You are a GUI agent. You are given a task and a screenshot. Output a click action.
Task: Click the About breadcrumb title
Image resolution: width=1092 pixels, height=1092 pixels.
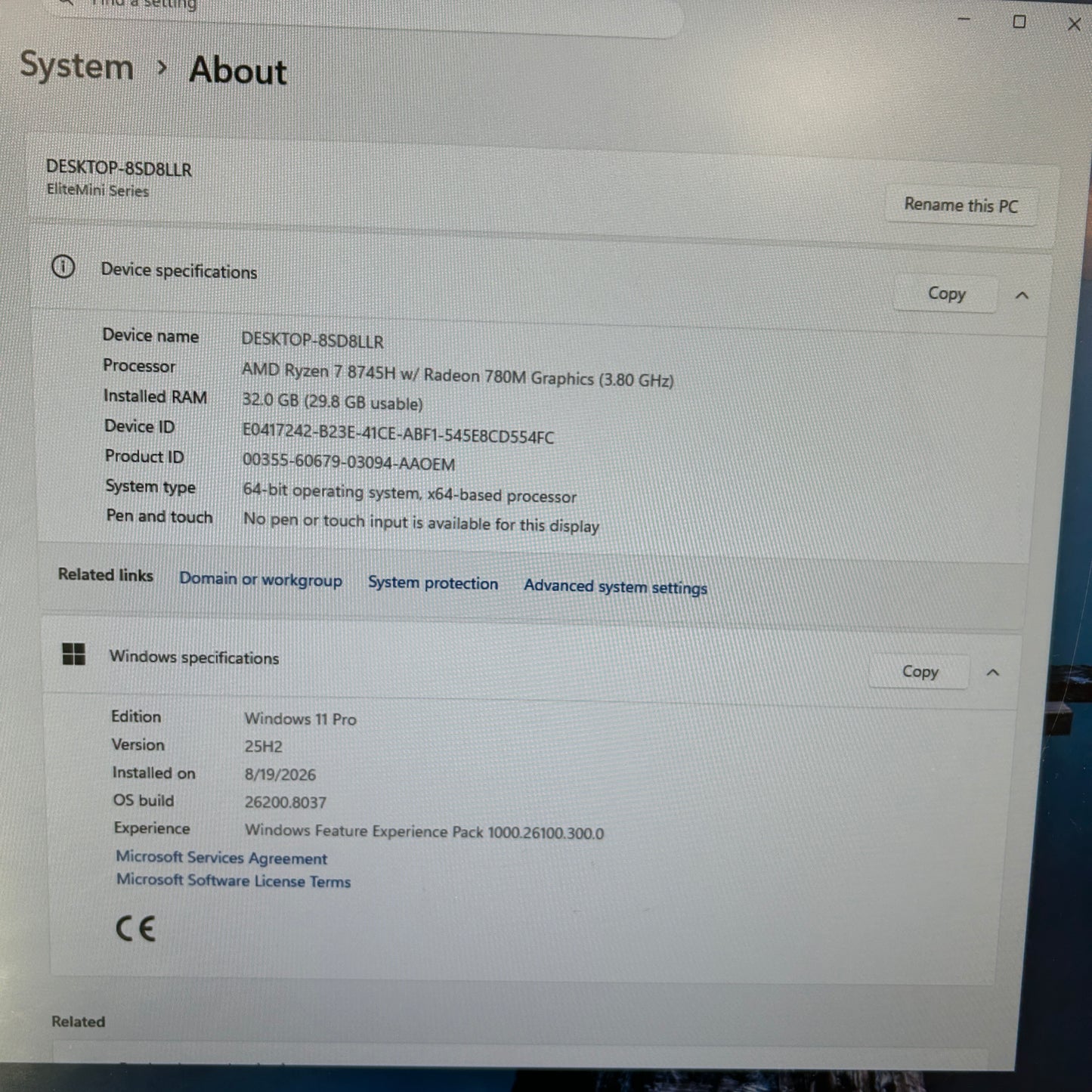coord(238,70)
